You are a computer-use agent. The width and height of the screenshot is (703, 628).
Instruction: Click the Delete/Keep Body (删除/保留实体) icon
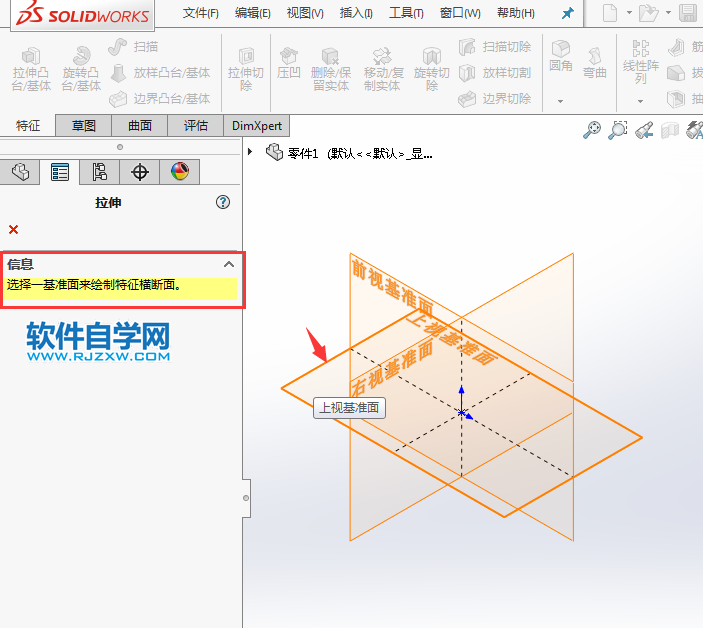[x=330, y=56]
